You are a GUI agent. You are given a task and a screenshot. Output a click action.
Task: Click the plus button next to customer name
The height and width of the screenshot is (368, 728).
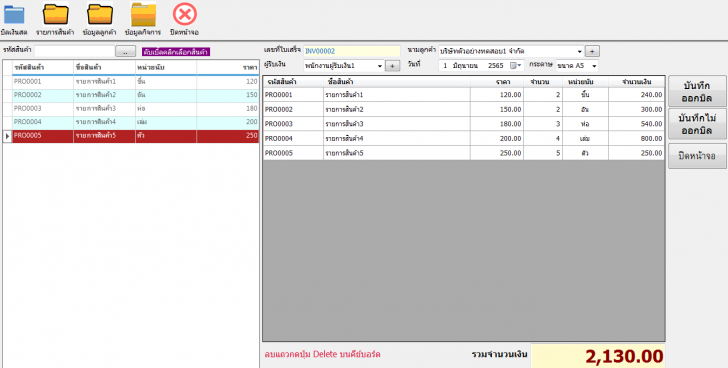[x=592, y=52]
